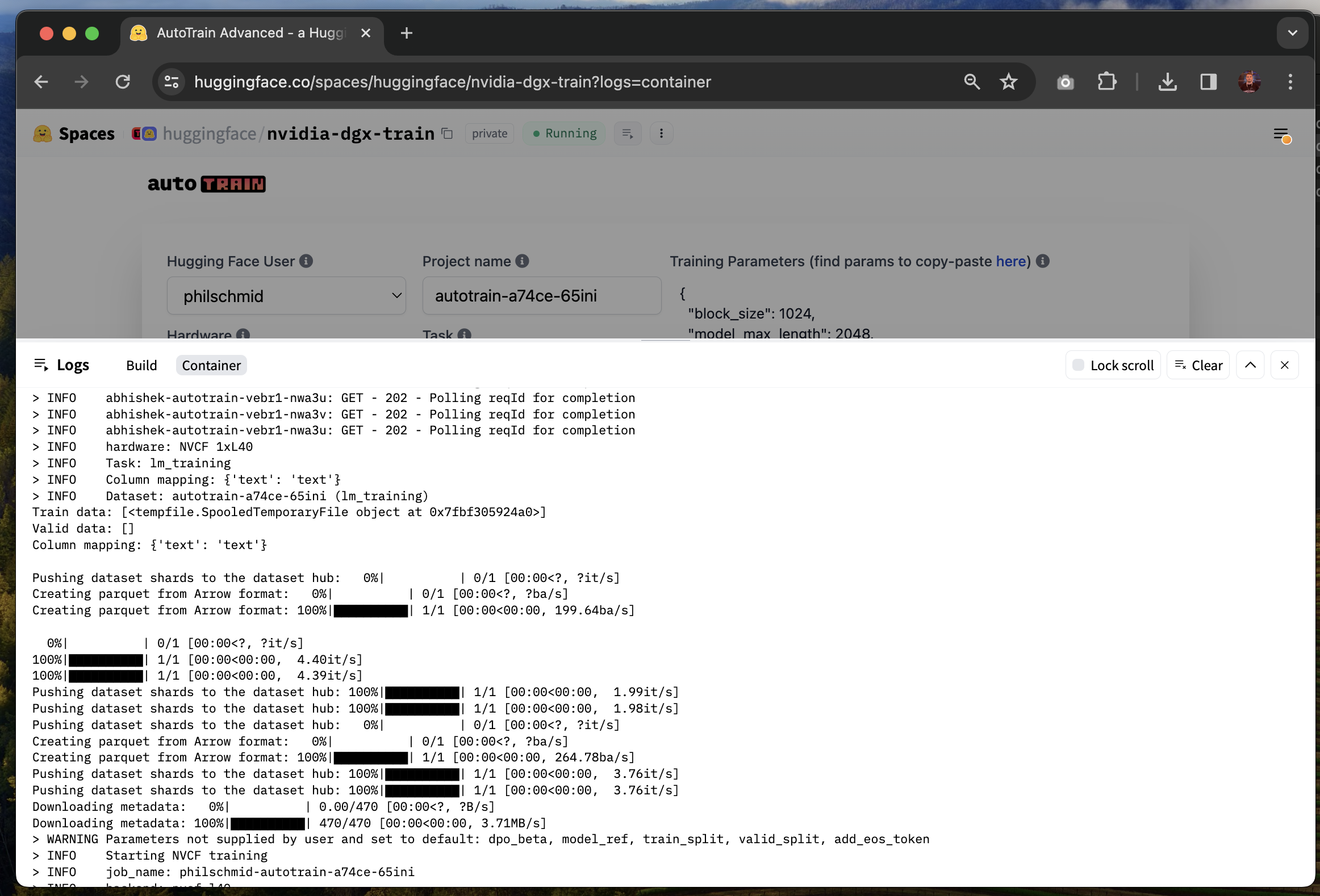Enable the Lock scroll checkbox
The height and width of the screenshot is (896, 1320).
(x=1078, y=365)
